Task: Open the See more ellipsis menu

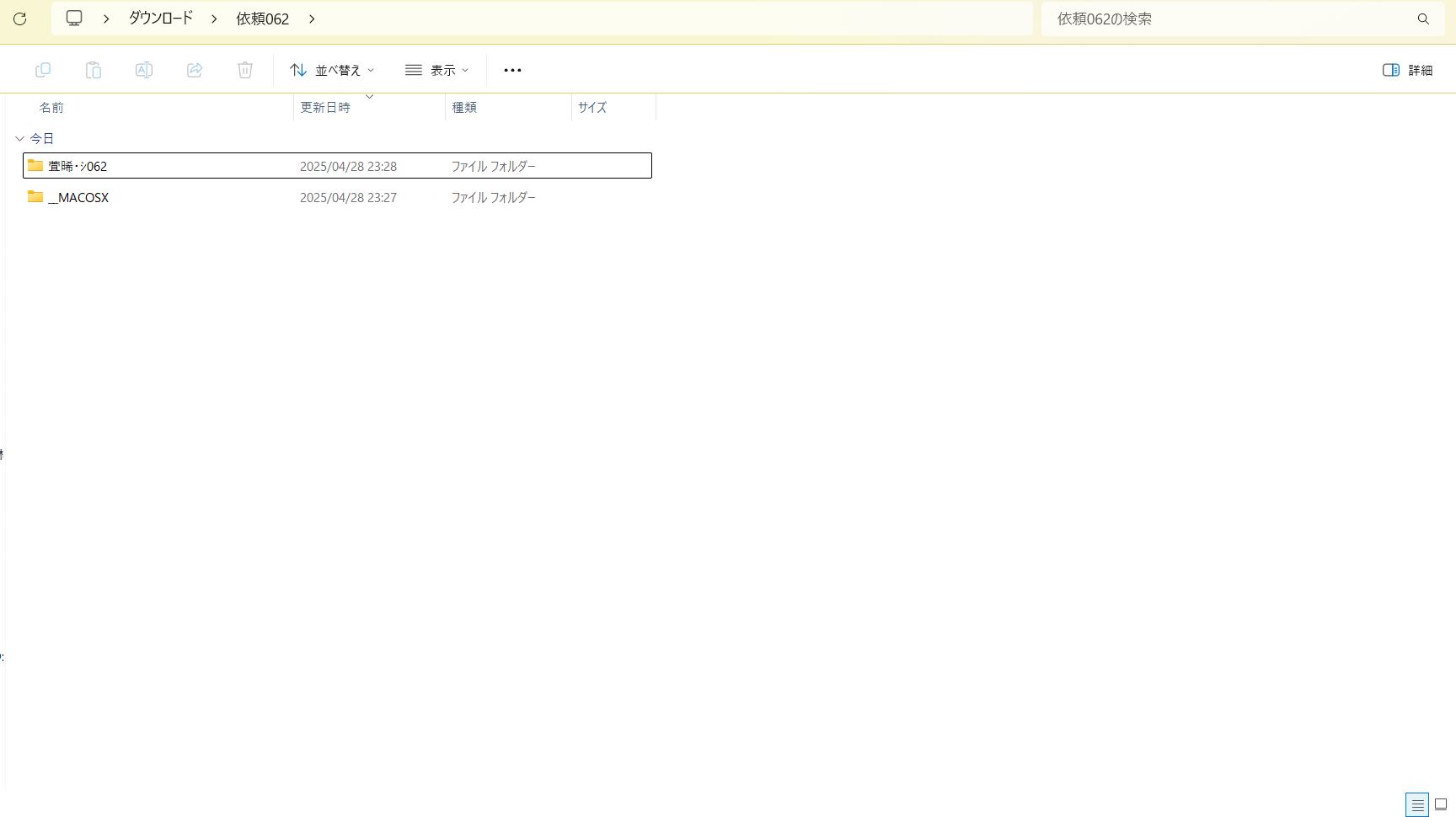Action: [512, 70]
